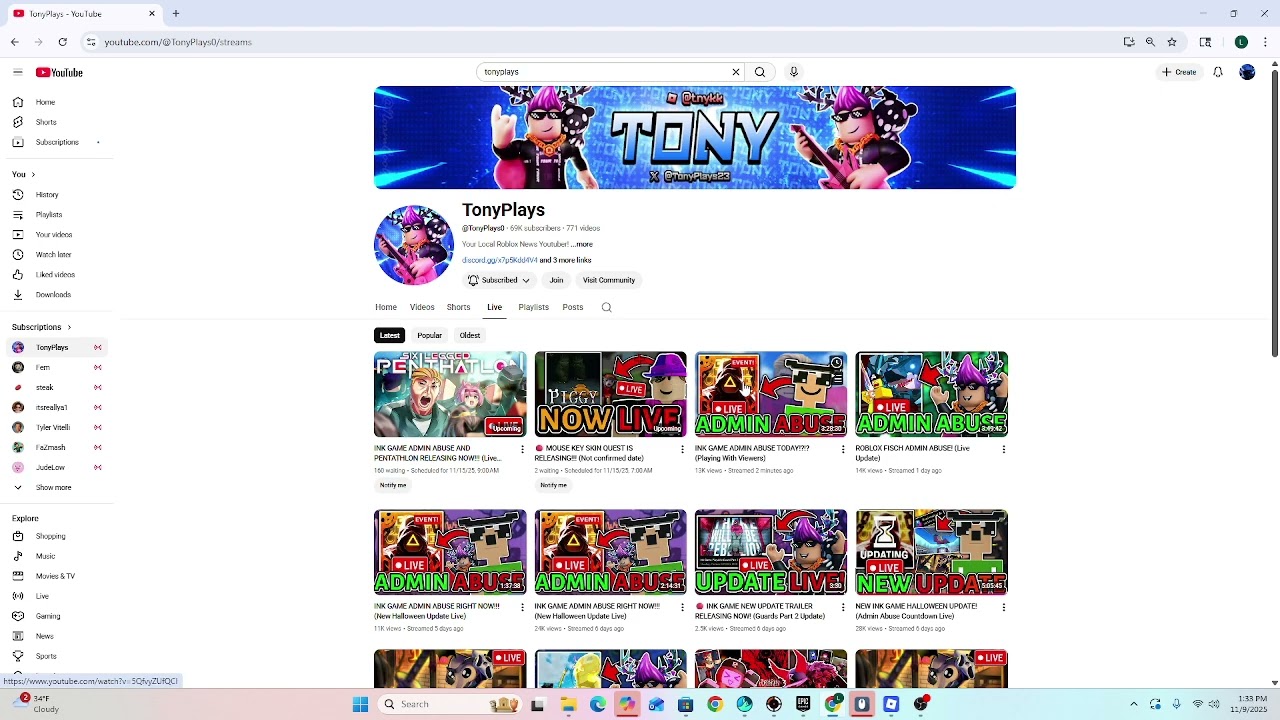
Task: Clear the search box with X
Action: 736,72
